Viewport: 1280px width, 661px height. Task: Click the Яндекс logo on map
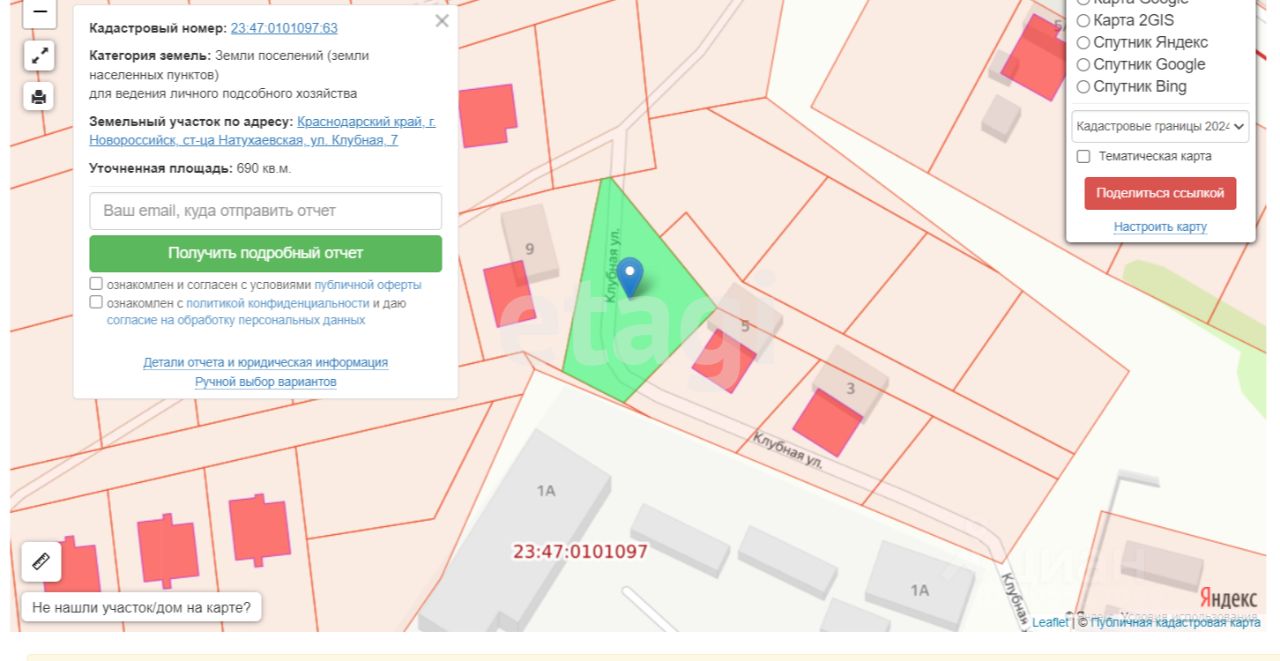point(1228,598)
